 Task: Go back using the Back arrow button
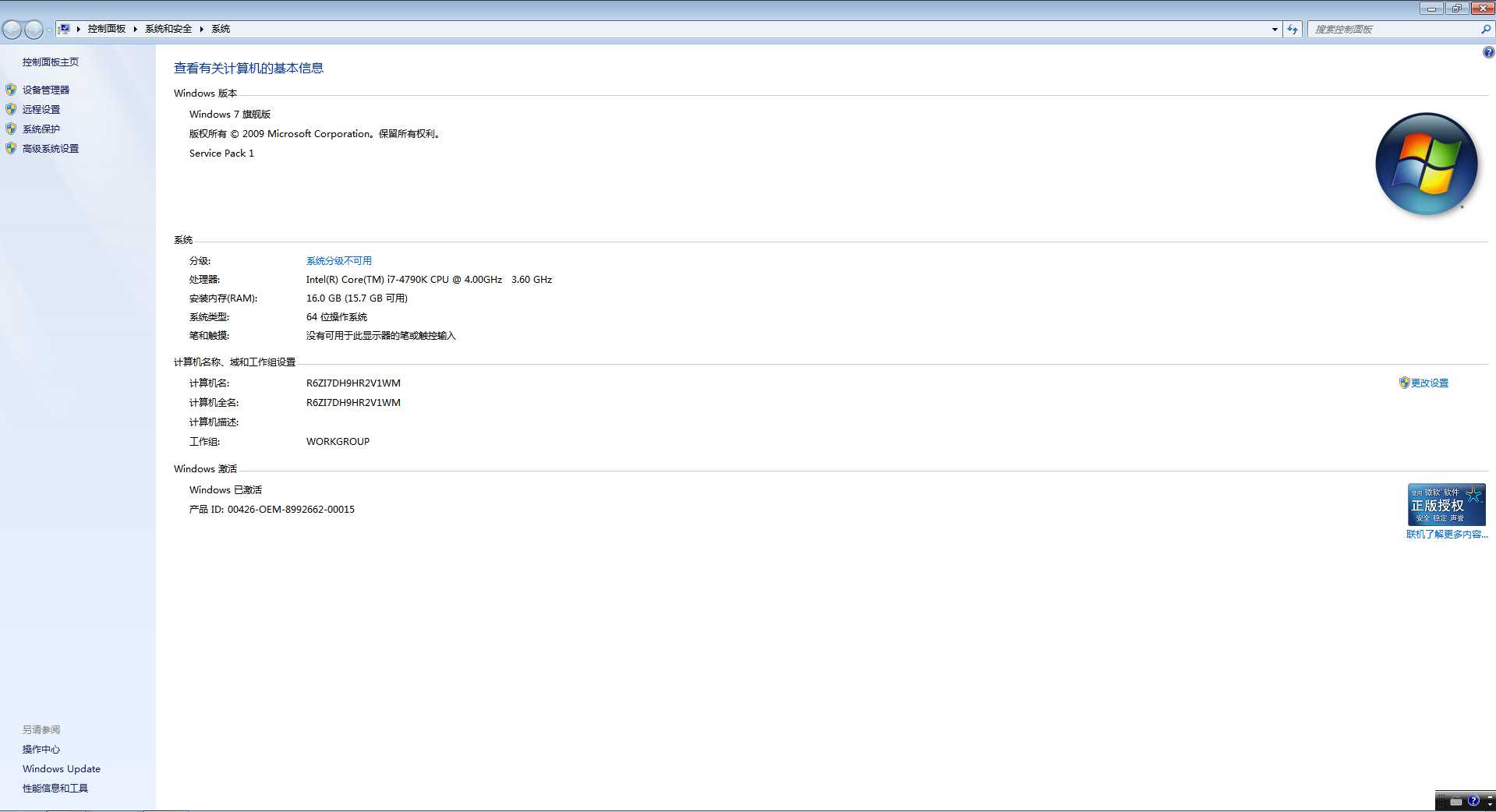[12, 30]
